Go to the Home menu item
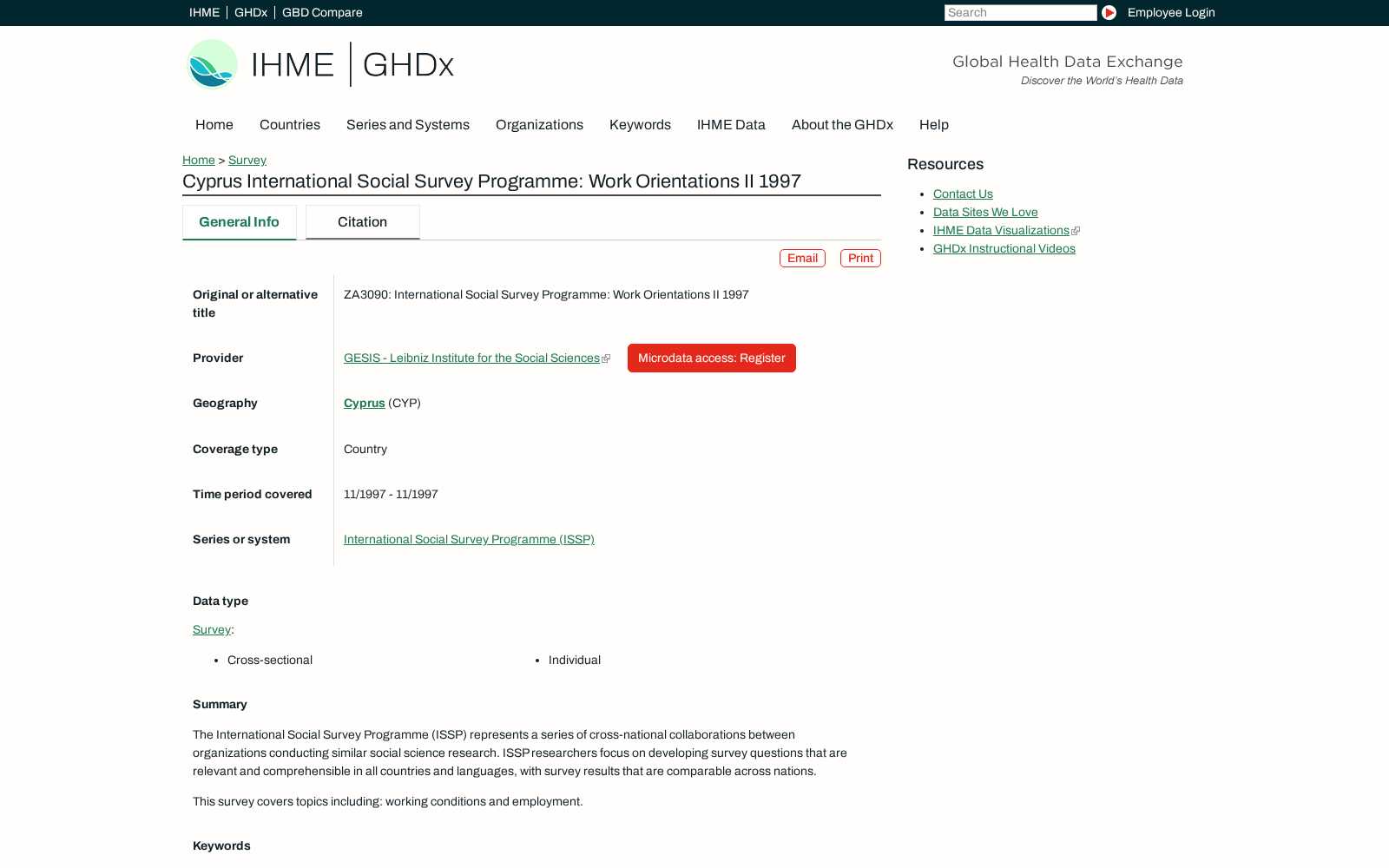This screenshot has height=868, width=1389. 214,125
